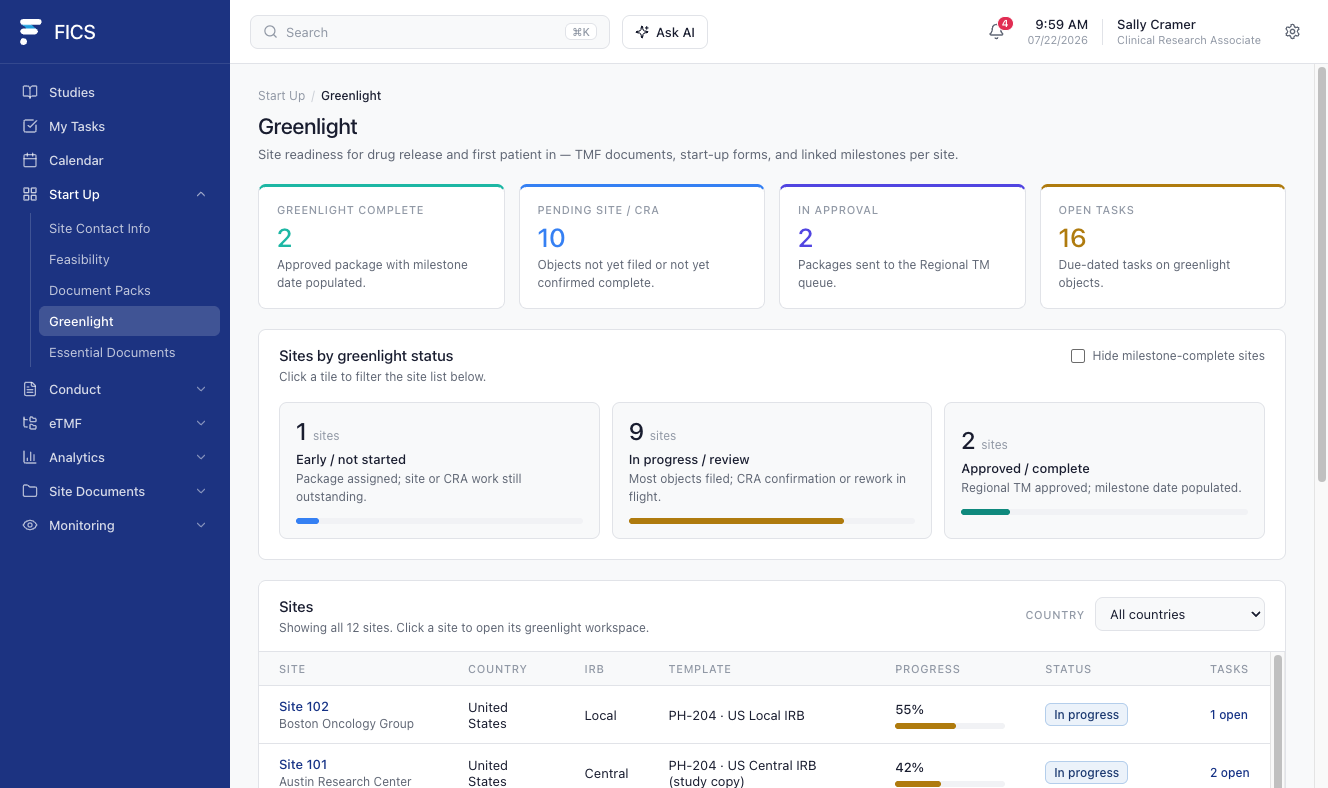Expand the Site Documents section chevron
Image resolution: width=1328 pixels, height=788 pixels.
click(201, 491)
